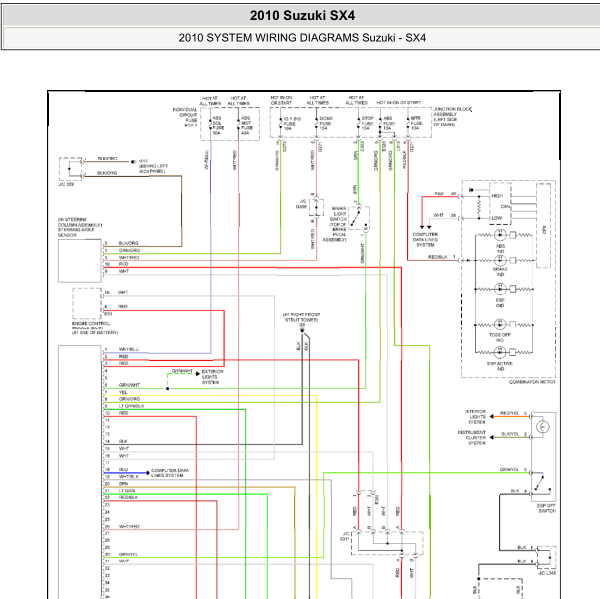The image size is (600, 599).
Task: Click the BRN wire label at pin 20
Action: pyautogui.click(x=123, y=484)
